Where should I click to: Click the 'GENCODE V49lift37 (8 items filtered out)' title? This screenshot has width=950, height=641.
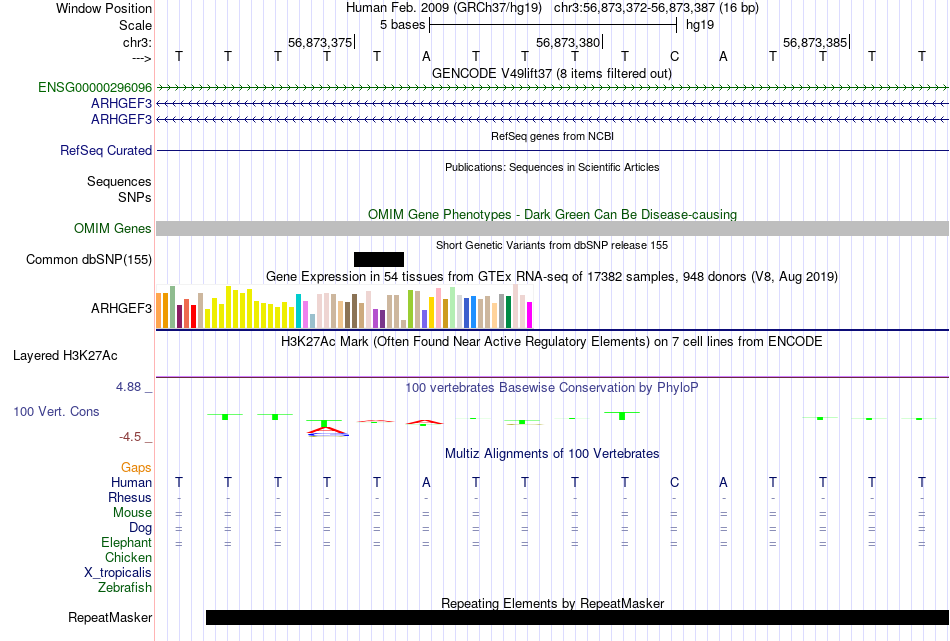(552, 73)
